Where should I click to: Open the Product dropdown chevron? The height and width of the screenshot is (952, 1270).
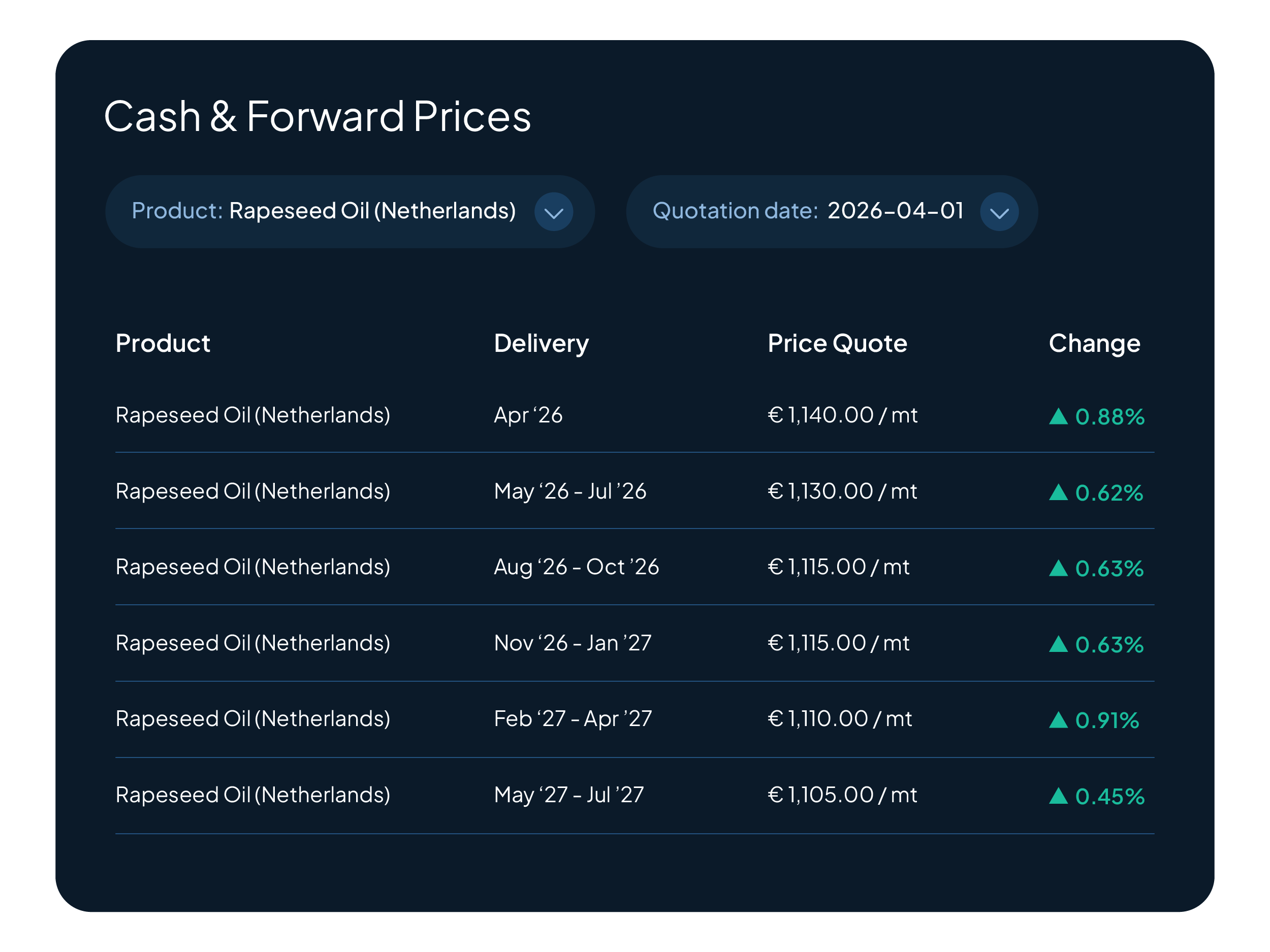[x=554, y=212]
